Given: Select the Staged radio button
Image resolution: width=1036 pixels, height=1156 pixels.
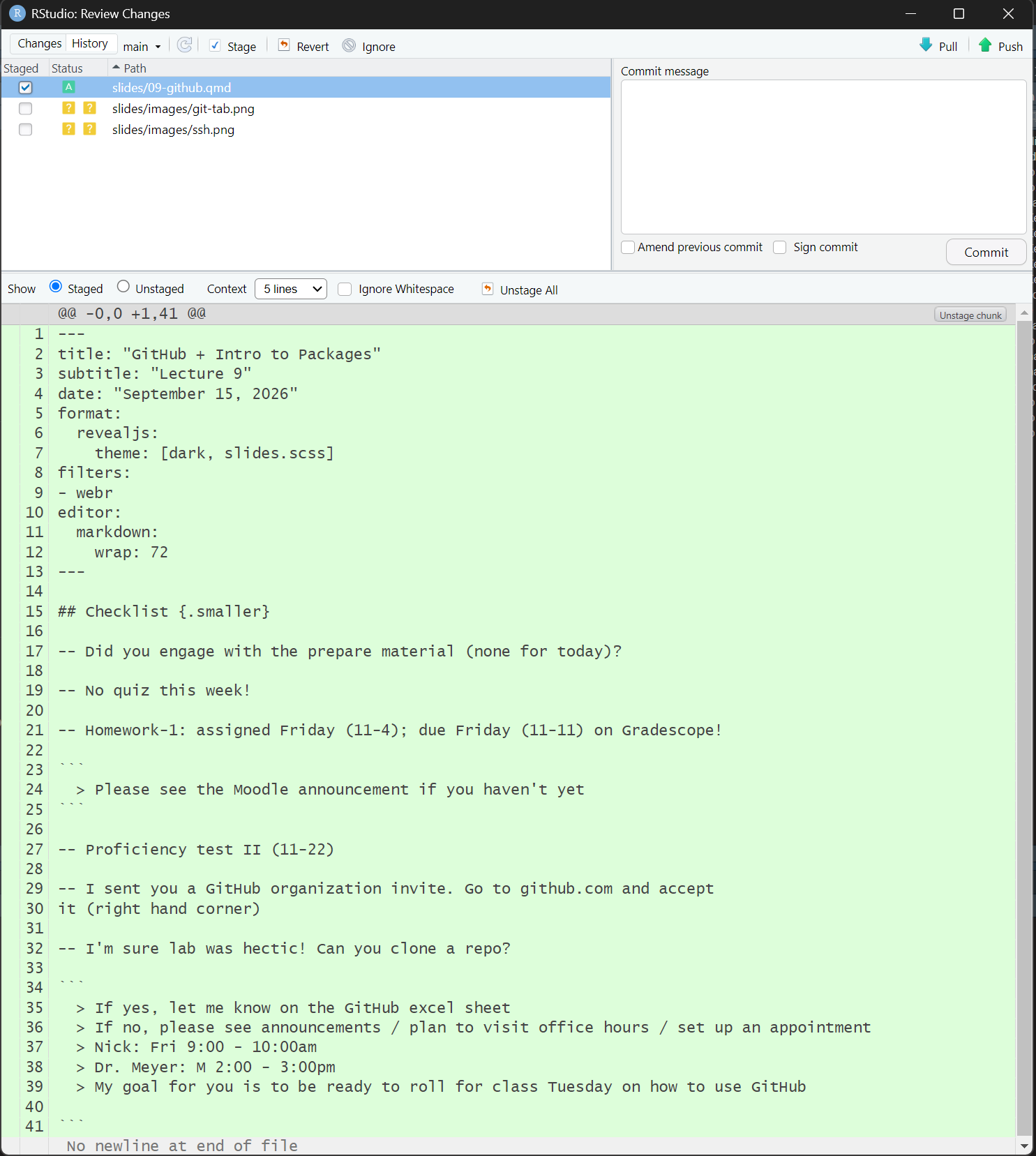Looking at the screenshot, I should 56,287.
